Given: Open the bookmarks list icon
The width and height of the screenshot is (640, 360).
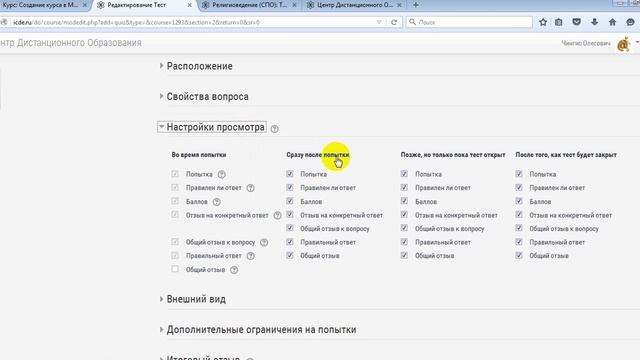Looking at the screenshot, I should (559, 22).
